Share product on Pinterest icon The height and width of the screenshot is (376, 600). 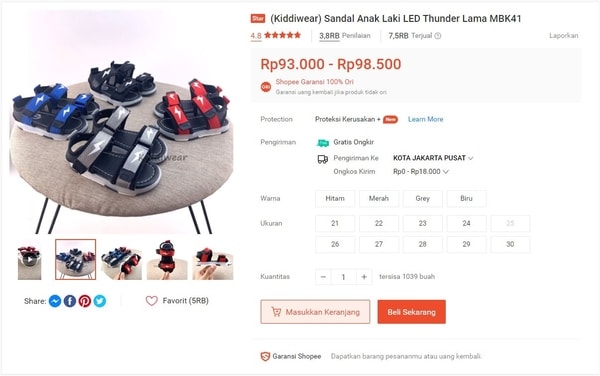(x=85, y=301)
